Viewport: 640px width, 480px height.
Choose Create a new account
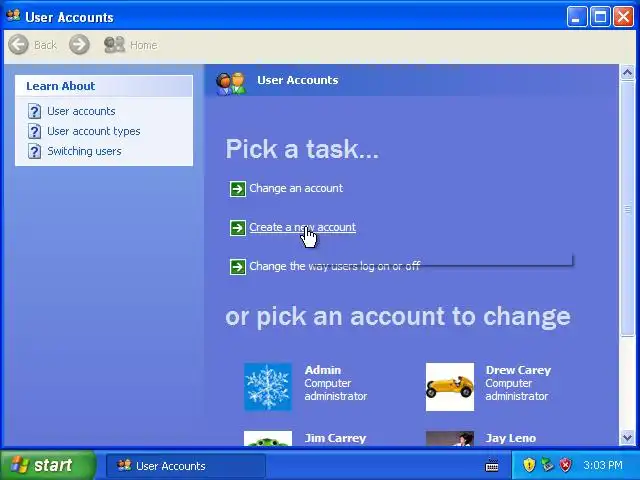302,227
